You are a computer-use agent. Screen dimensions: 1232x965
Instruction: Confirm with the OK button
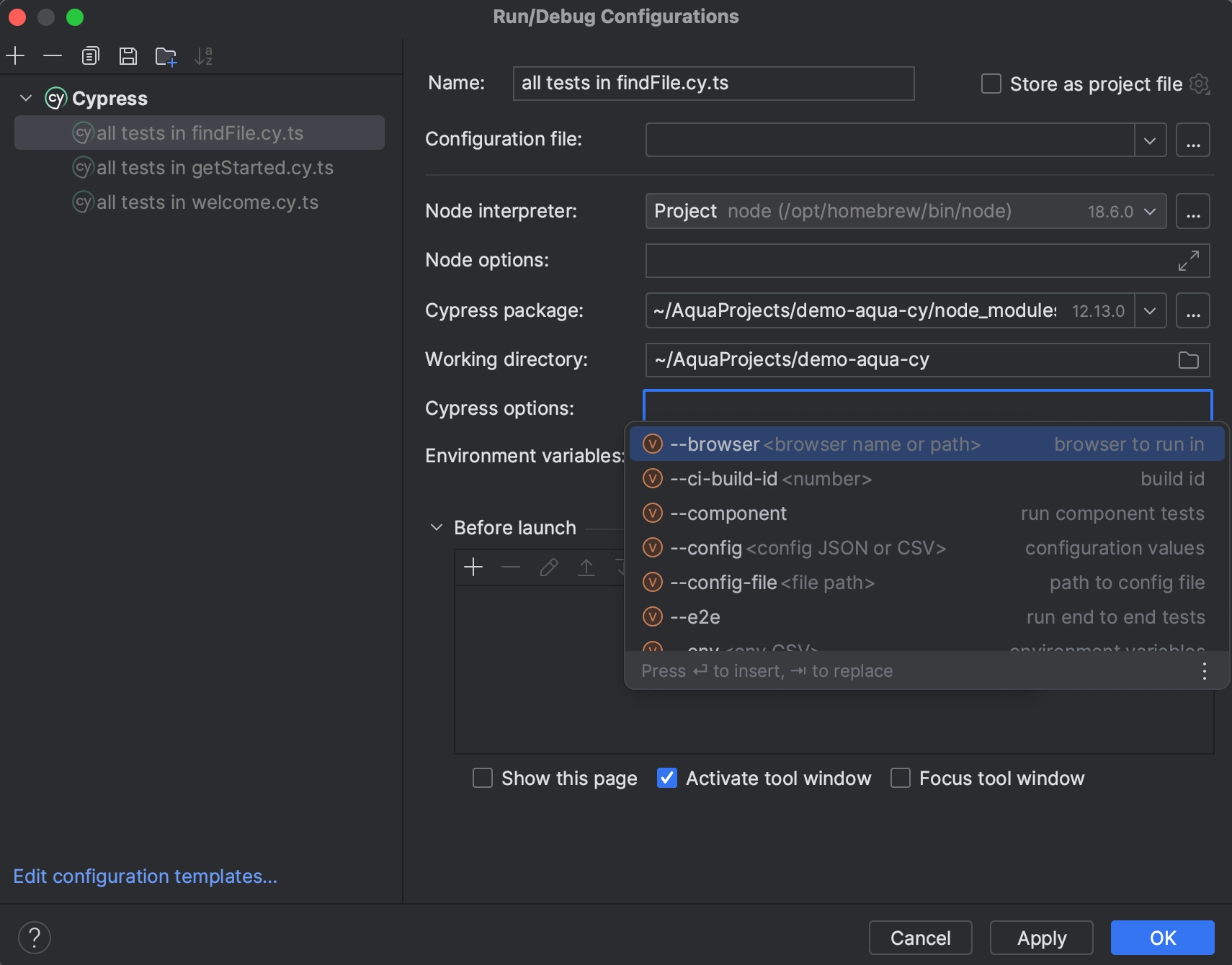tap(1163, 938)
